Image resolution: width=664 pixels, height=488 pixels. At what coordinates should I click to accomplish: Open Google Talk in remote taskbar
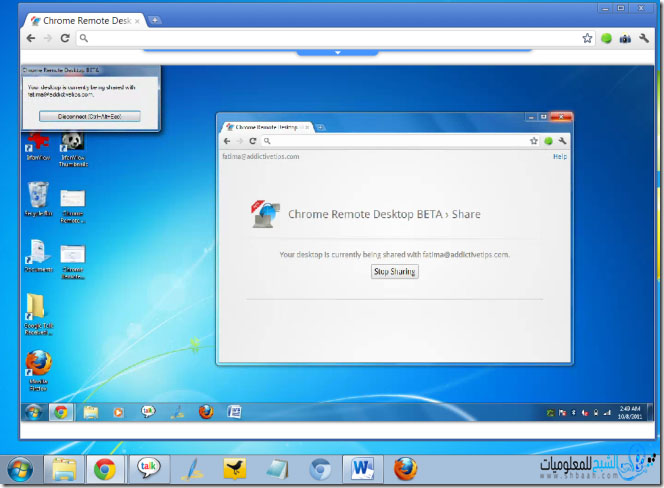click(x=148, y=411)
